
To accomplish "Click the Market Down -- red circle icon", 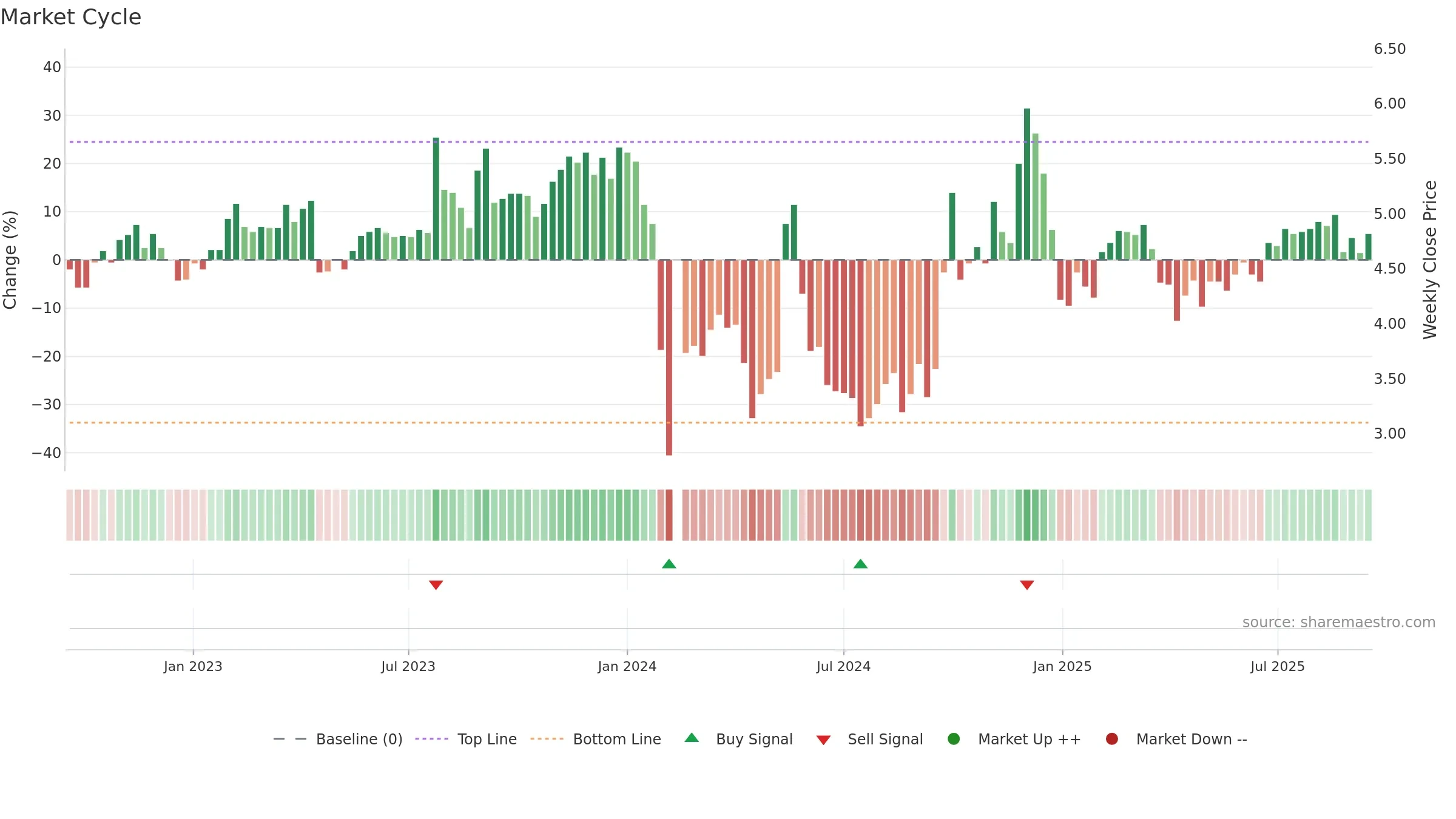I will click(1112, 739).
